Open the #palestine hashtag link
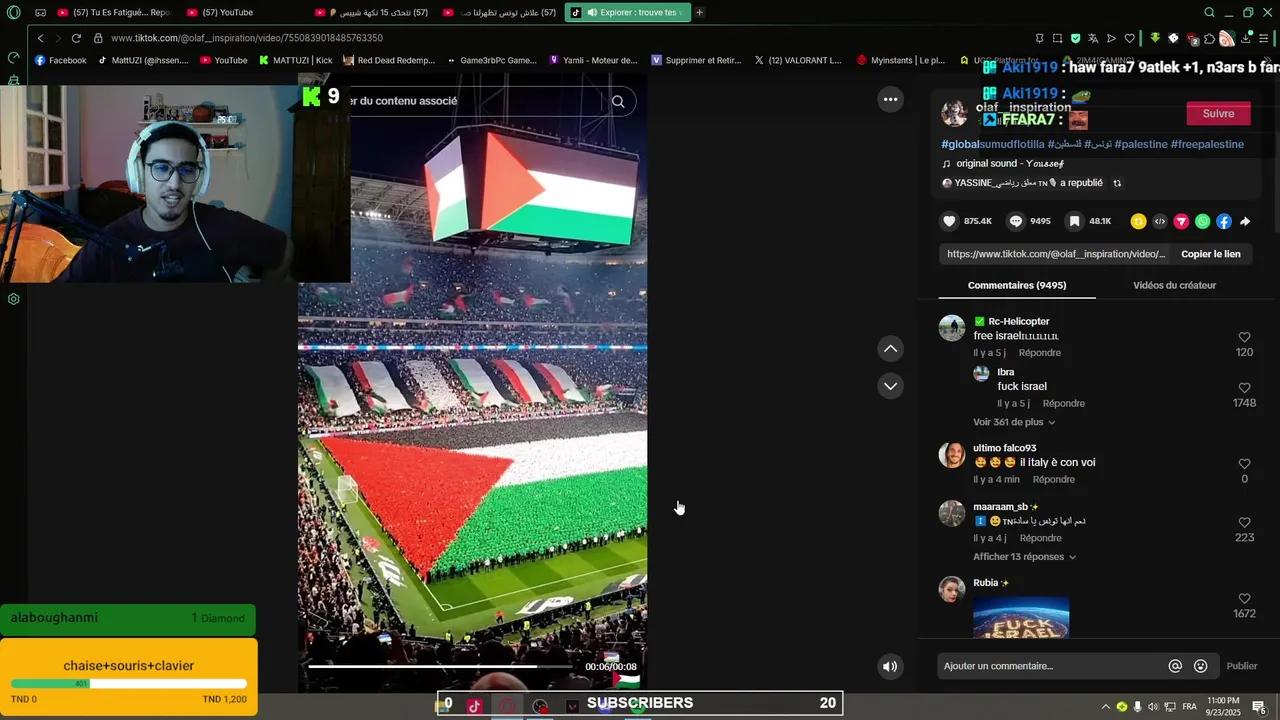The width and height of the screenshot is (1280, 720). (1141, 144)
